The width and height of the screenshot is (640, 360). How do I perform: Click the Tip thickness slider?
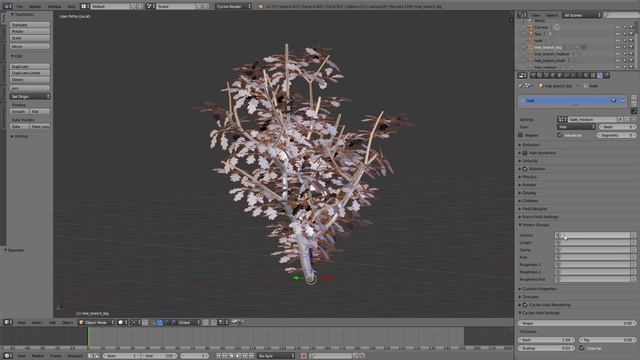click(607, 340)
